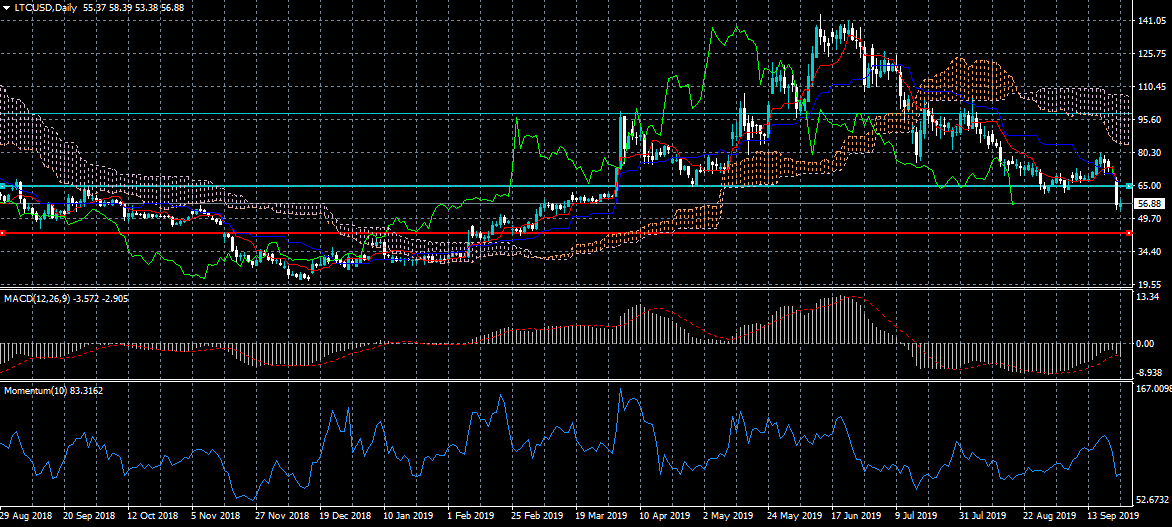Click the -8.938 MACD scale value

click(1150, 372)
